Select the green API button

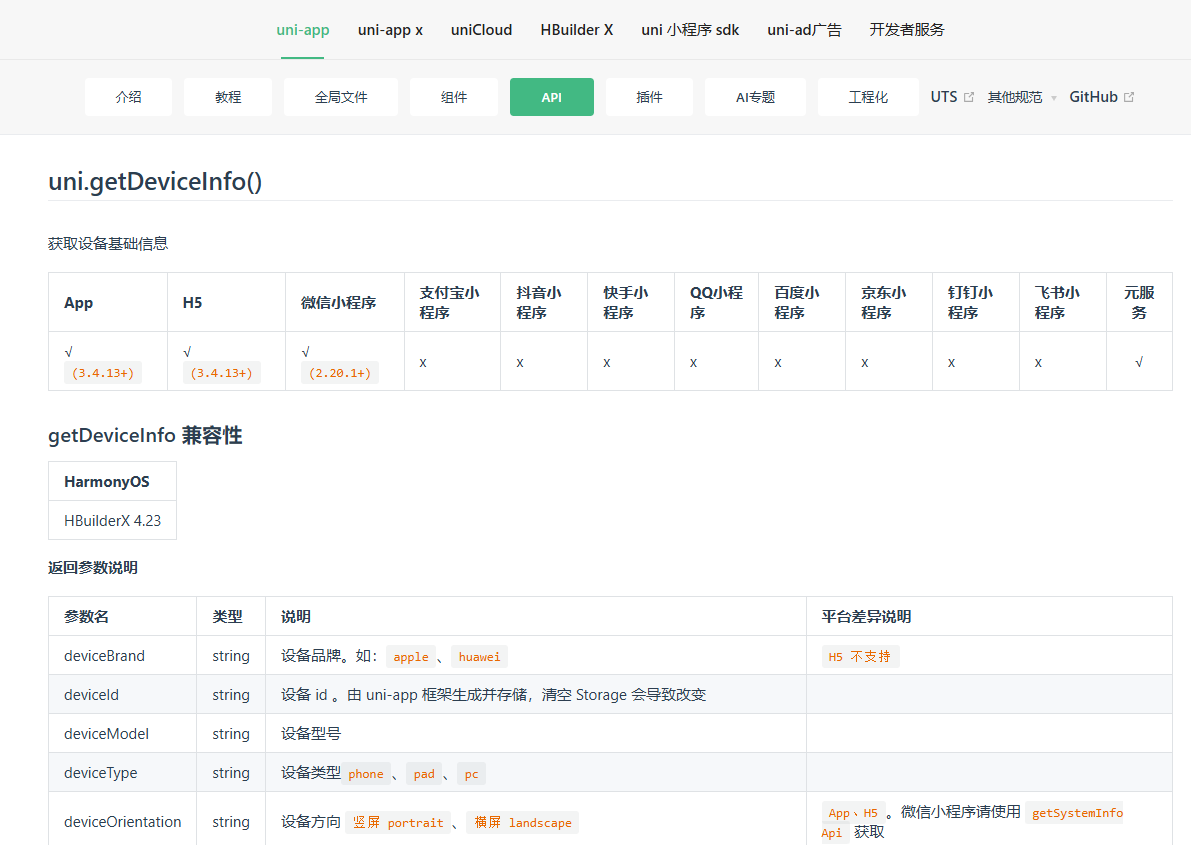coord(551,97)
